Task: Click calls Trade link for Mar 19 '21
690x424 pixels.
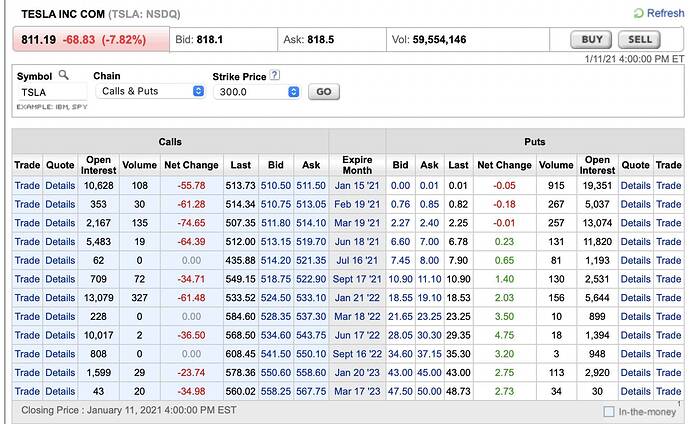Action: pyautogui.click(x=27, y=223)
